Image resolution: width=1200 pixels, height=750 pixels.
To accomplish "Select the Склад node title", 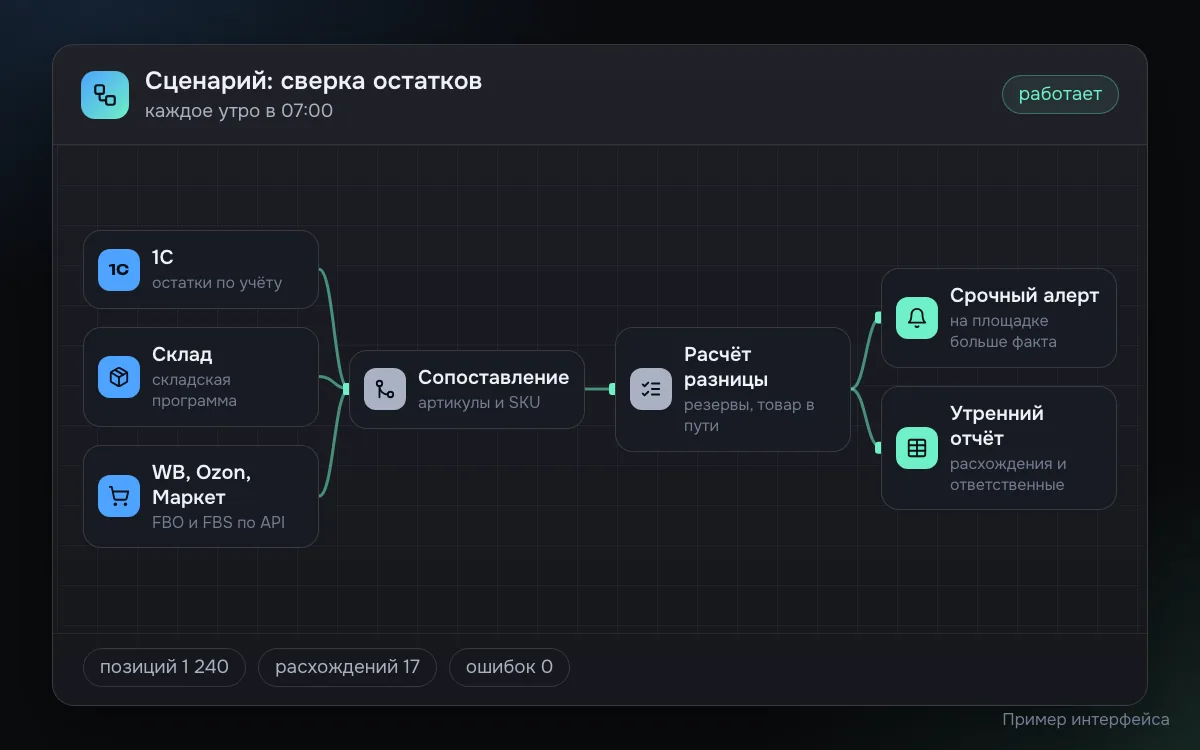I will (182, 355).
